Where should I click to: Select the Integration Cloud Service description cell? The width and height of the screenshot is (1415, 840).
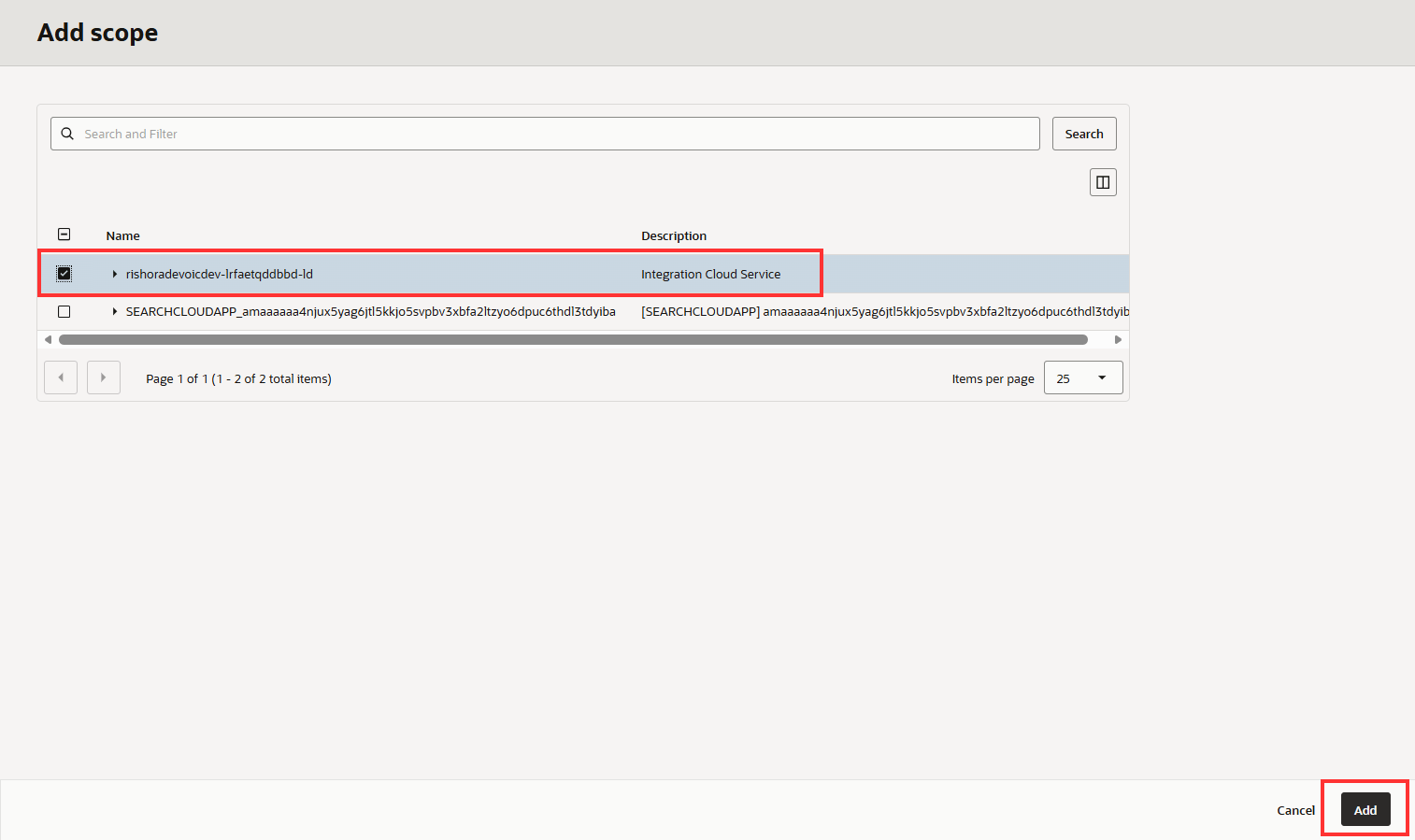[710, 274]
